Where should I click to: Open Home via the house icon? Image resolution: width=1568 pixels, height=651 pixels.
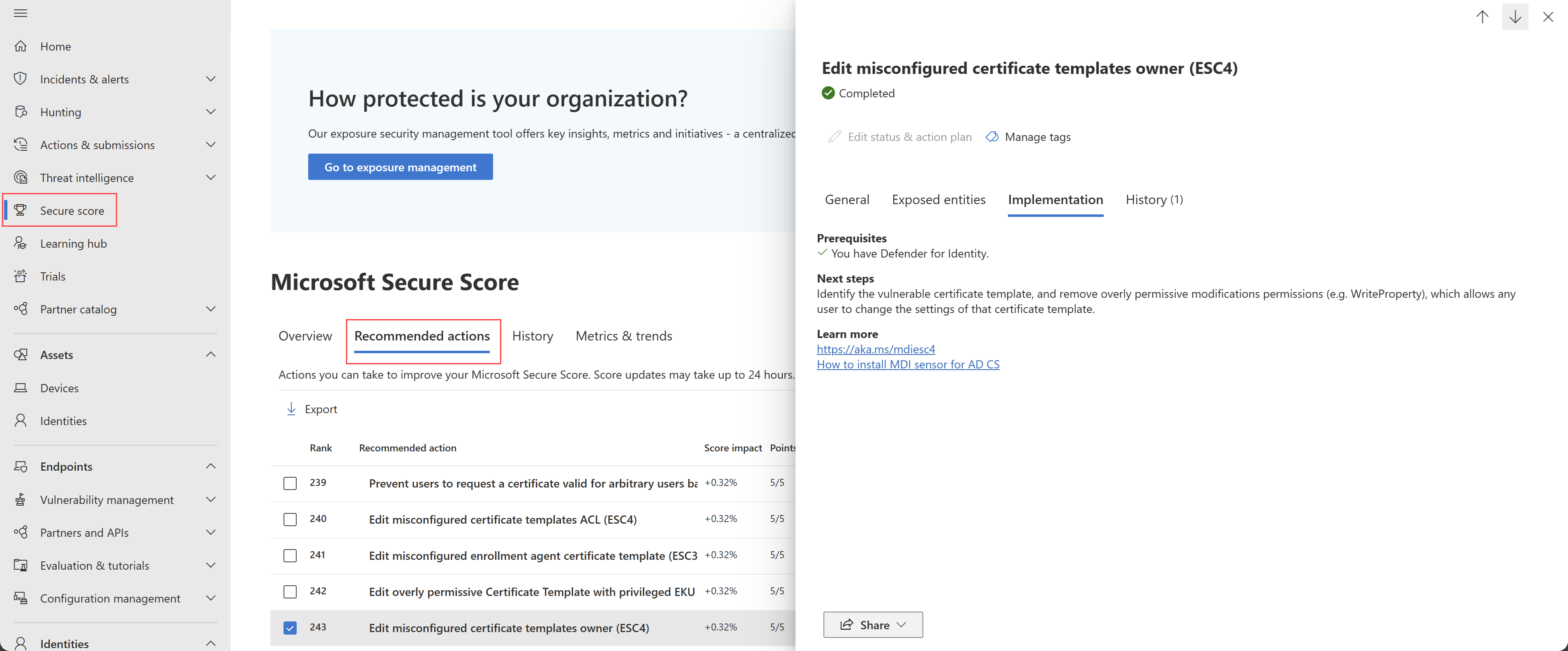21,46
